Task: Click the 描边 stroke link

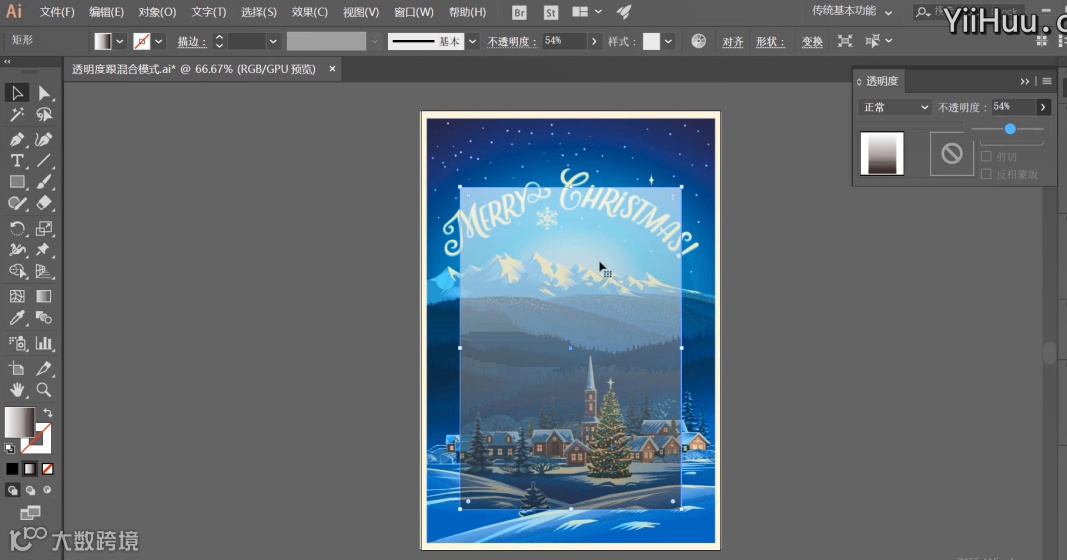Action: point(191,42)
